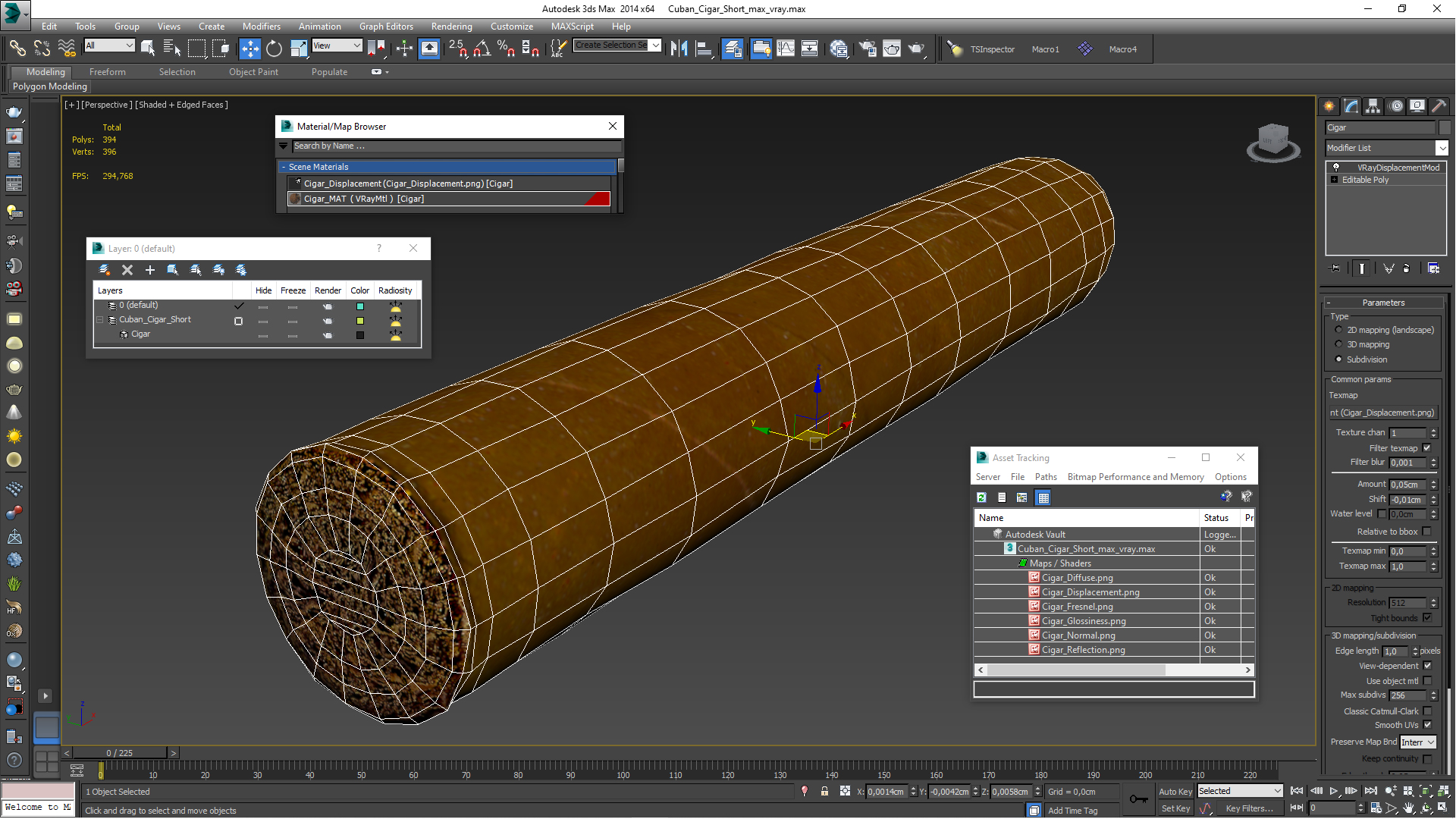This screenshot has height=819, width=1456.
Task: Toggle the Percent Snap icon
Action: (506, 49)
